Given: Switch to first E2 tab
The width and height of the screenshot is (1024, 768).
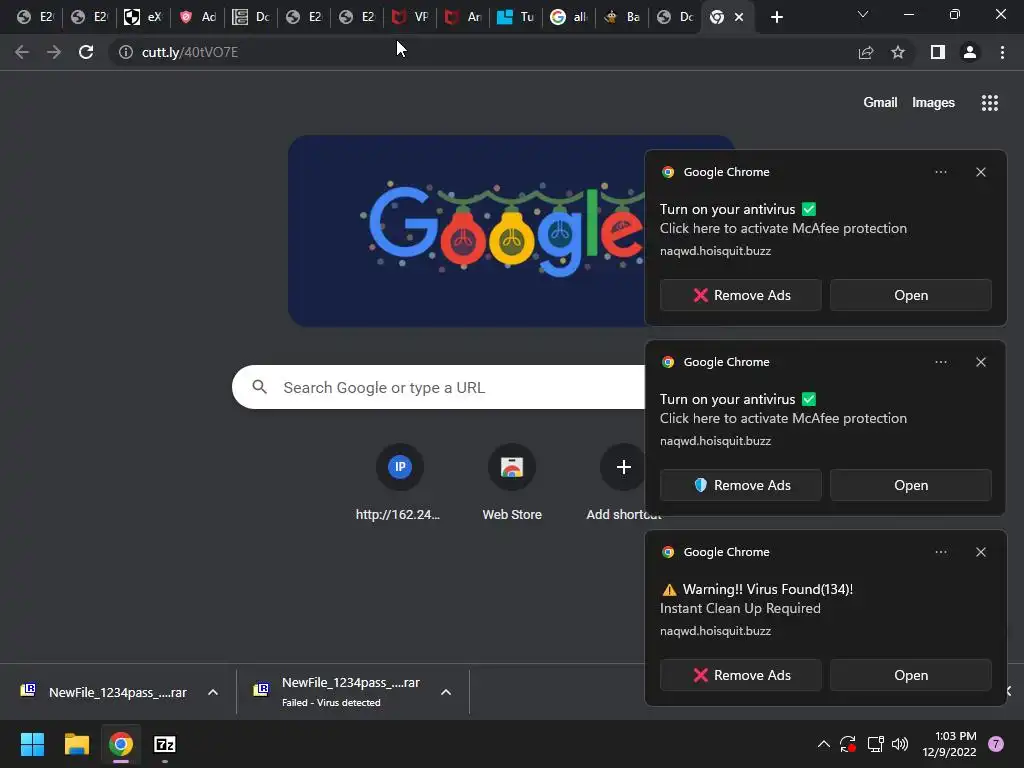Looking at the screenshot, I should 35,17.
